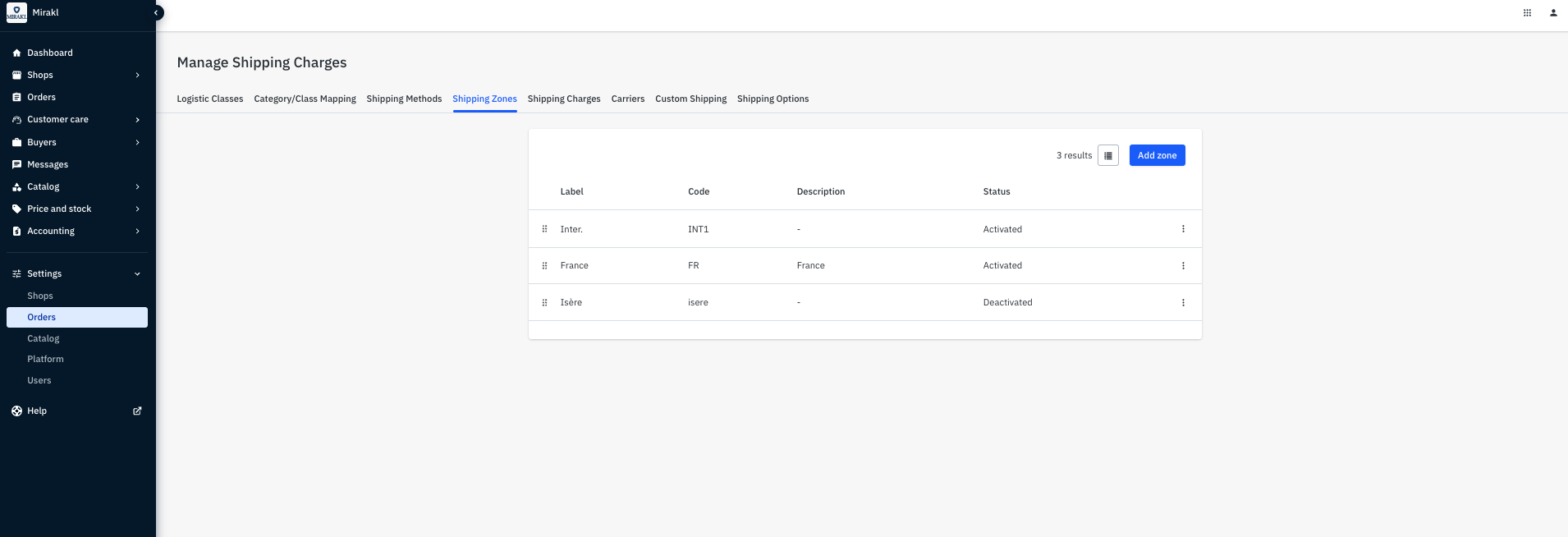Switch to the Carriers tab

tap(627, 99)
